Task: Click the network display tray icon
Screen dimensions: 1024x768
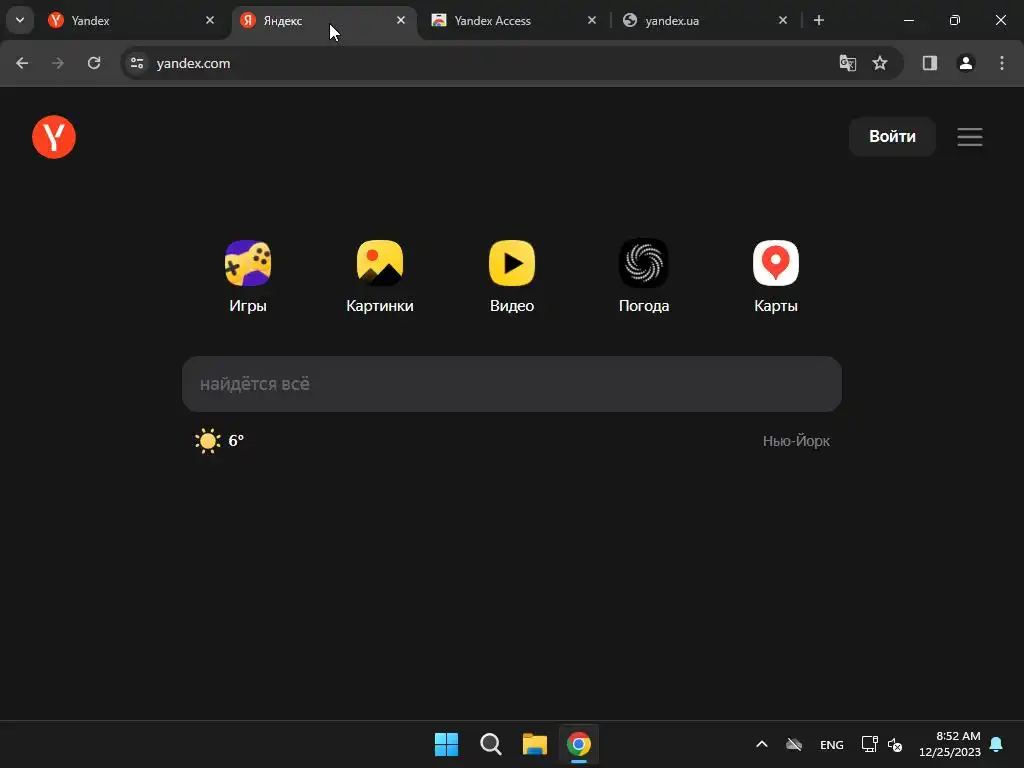Action: [x=869, y=744]
